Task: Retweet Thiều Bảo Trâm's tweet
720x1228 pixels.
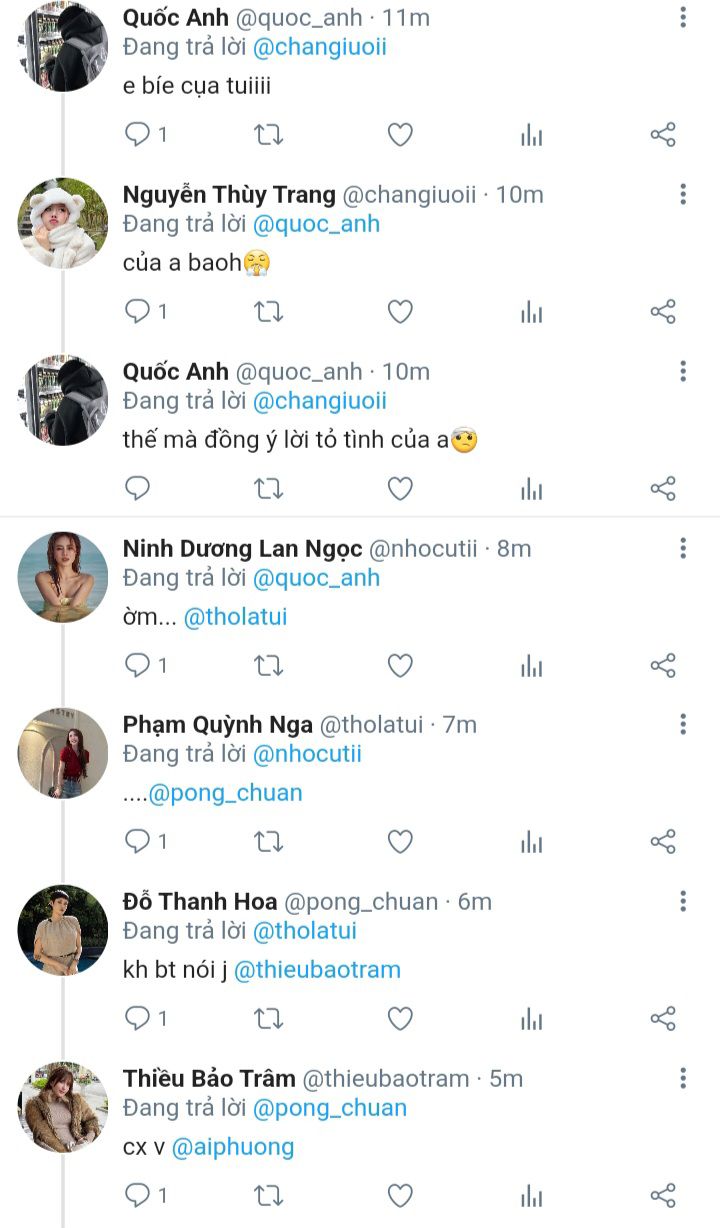Action: (x=268, y=1195)
